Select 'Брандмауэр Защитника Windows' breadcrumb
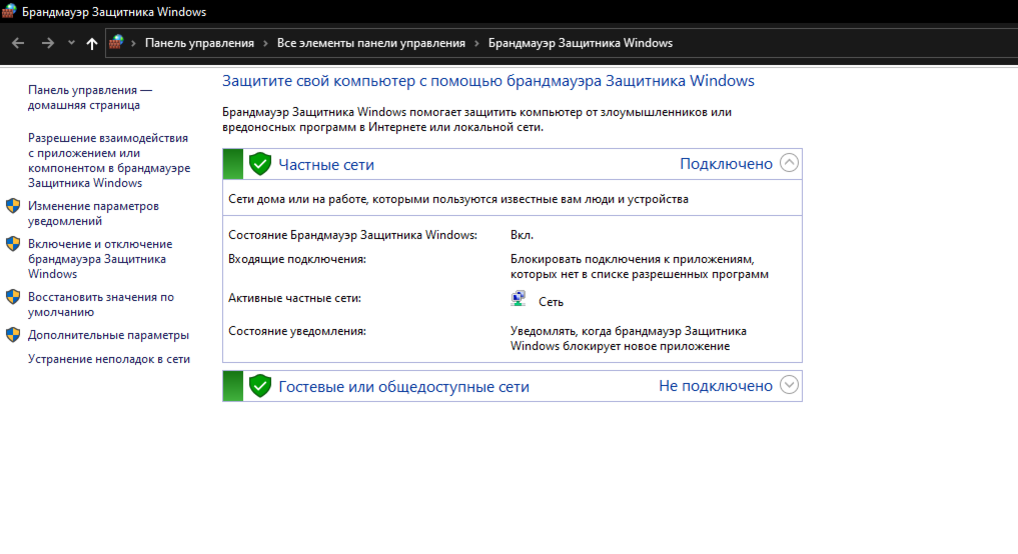1018x554 pixels. click(580, 43)
